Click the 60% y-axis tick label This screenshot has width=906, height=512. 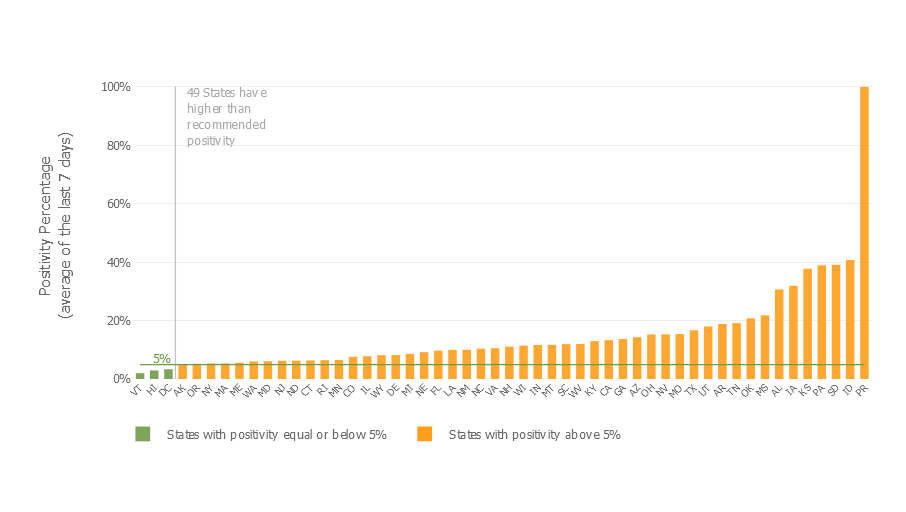[x=118, y=204]
